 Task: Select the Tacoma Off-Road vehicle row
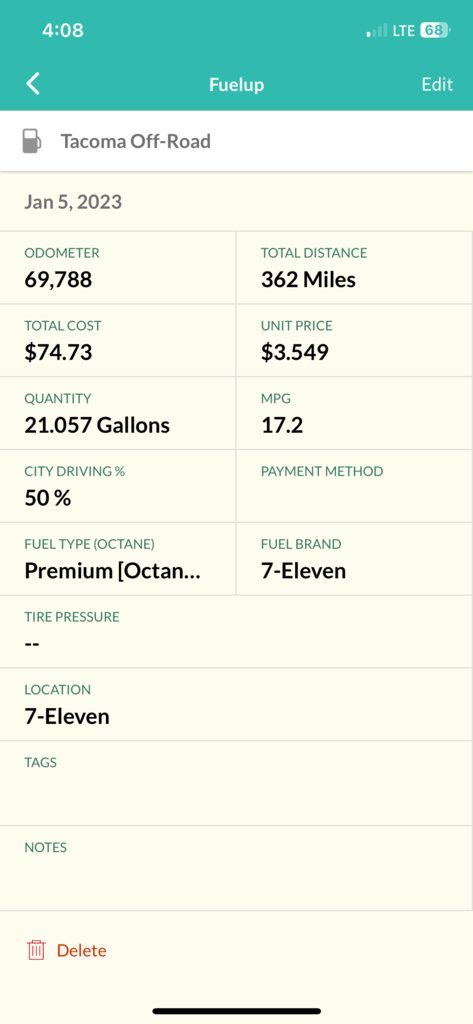tap(236, 141)
